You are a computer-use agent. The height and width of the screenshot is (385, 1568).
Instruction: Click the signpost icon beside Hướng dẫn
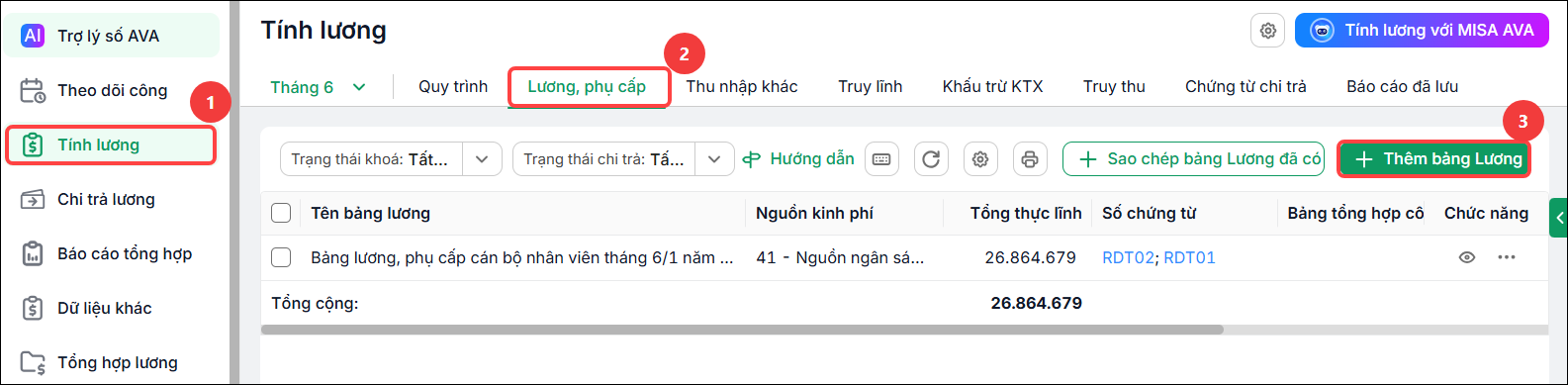(x=753, y=159)
